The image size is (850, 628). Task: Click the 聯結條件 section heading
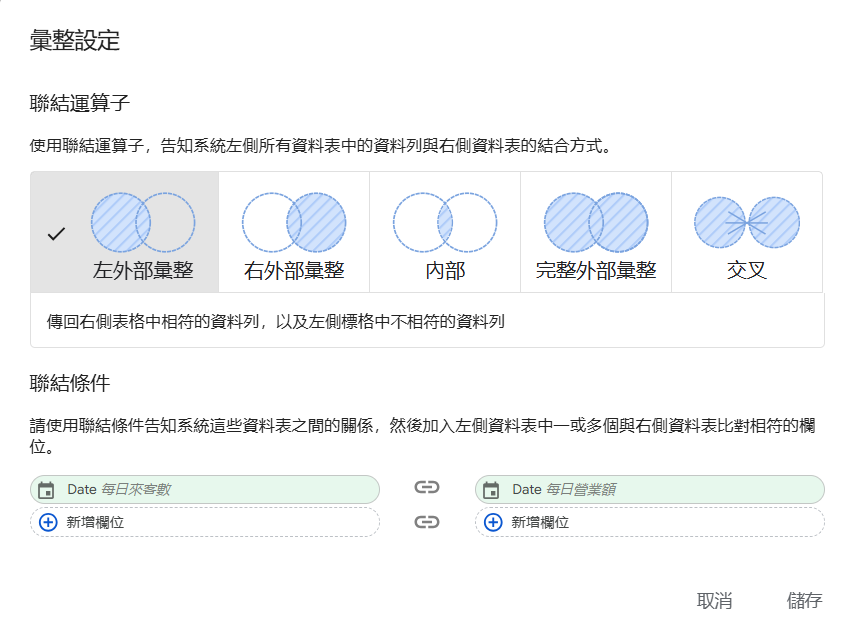70,383
